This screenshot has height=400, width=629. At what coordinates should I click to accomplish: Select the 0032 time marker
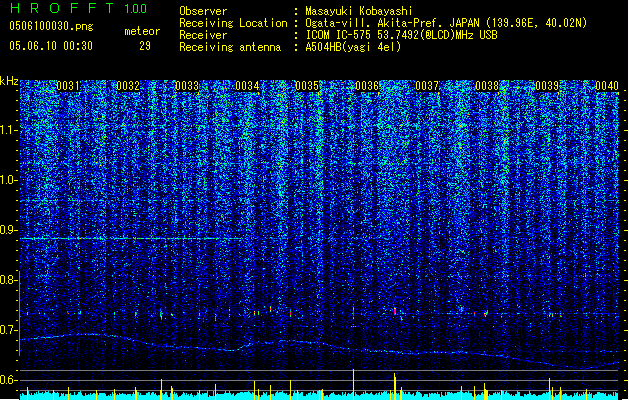[x=128, y=86]
